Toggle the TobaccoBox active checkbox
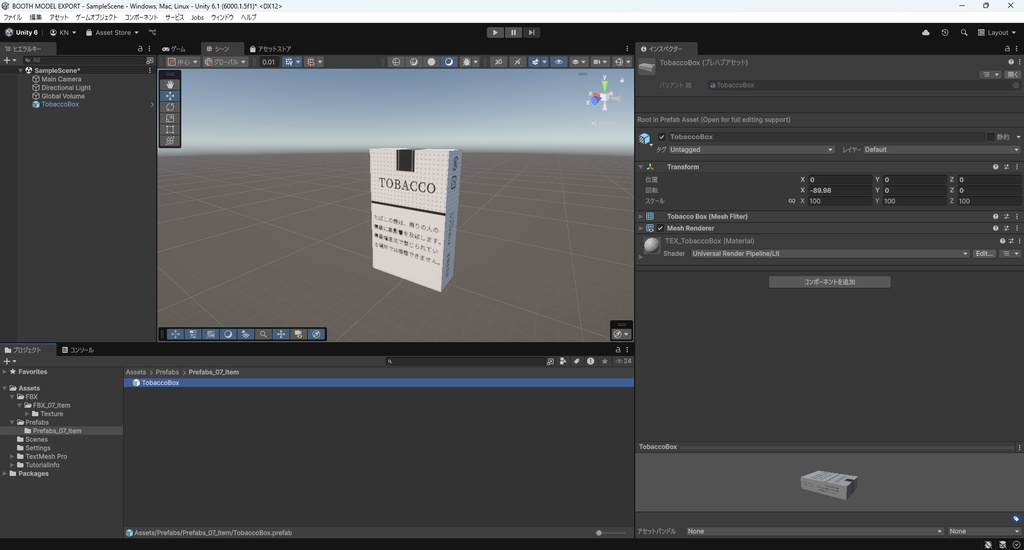This screenshot has width=1024, height=550. coord(661,137)
